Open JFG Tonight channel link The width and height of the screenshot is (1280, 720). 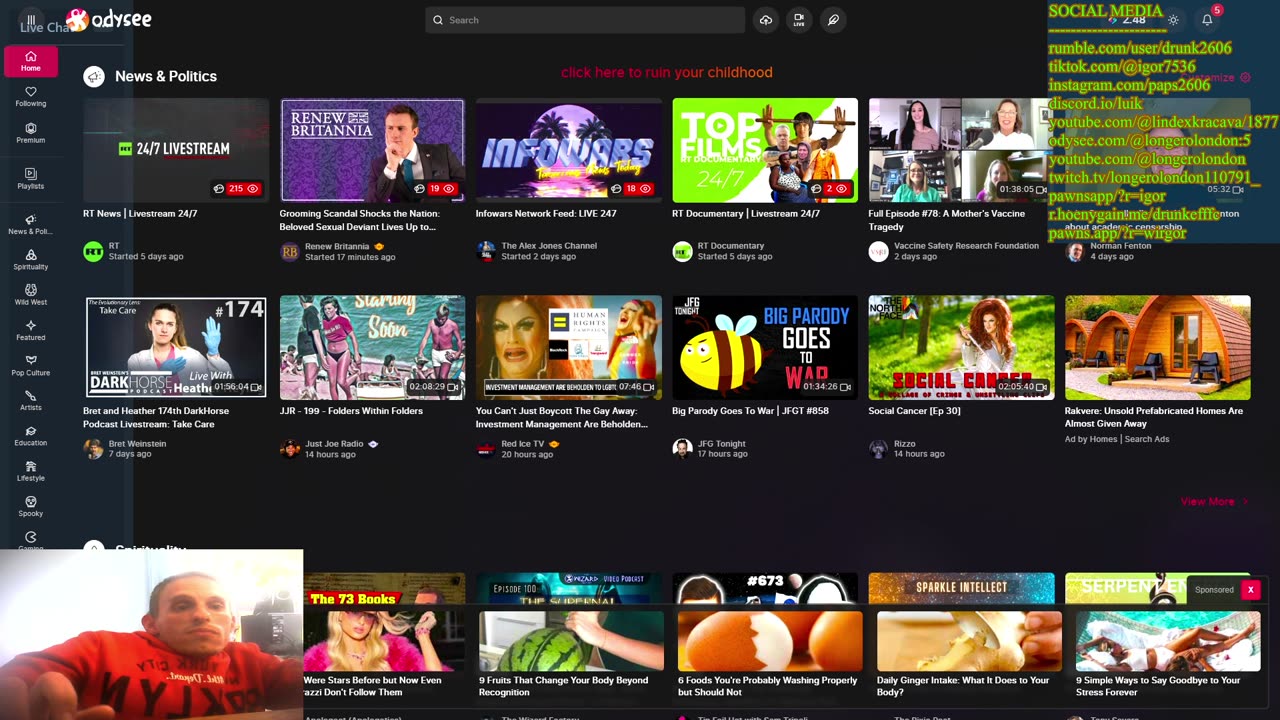click(x=721, y=444)
